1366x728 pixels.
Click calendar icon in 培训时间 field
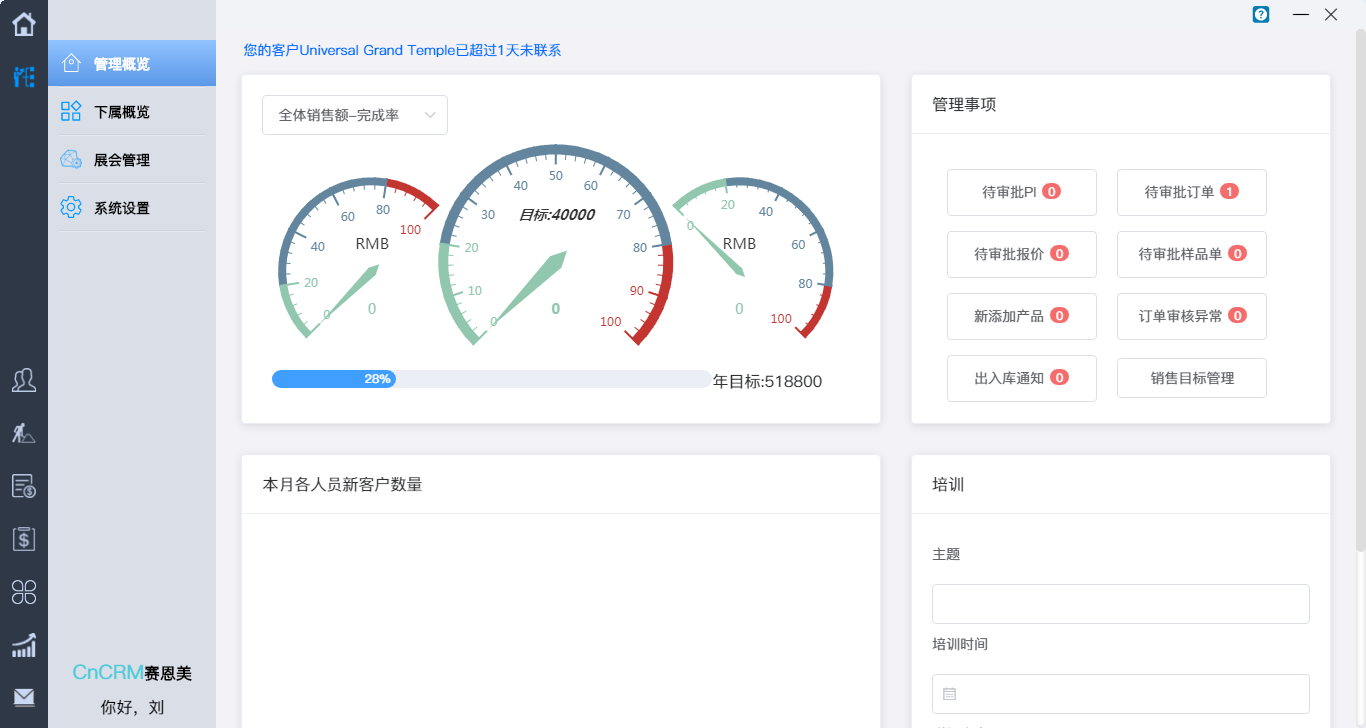coord(950,694)
